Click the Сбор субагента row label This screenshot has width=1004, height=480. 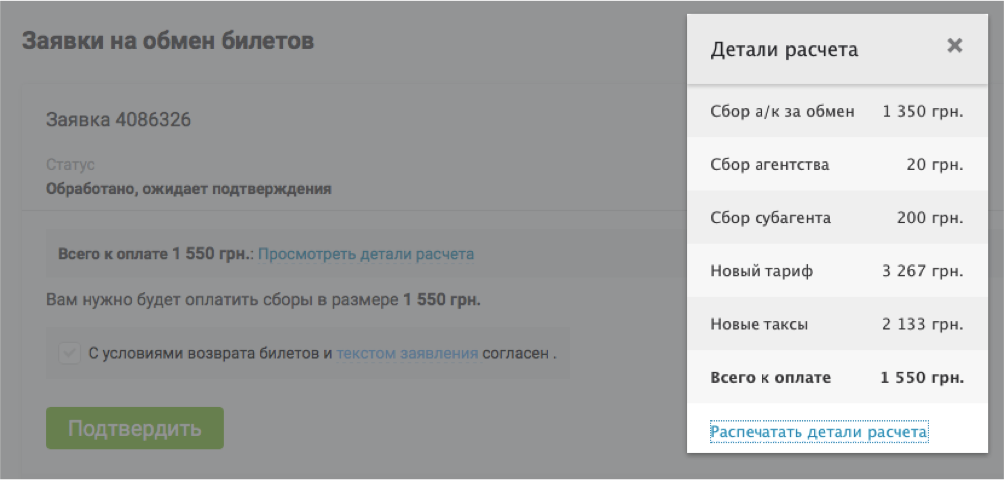click(770, 218)
